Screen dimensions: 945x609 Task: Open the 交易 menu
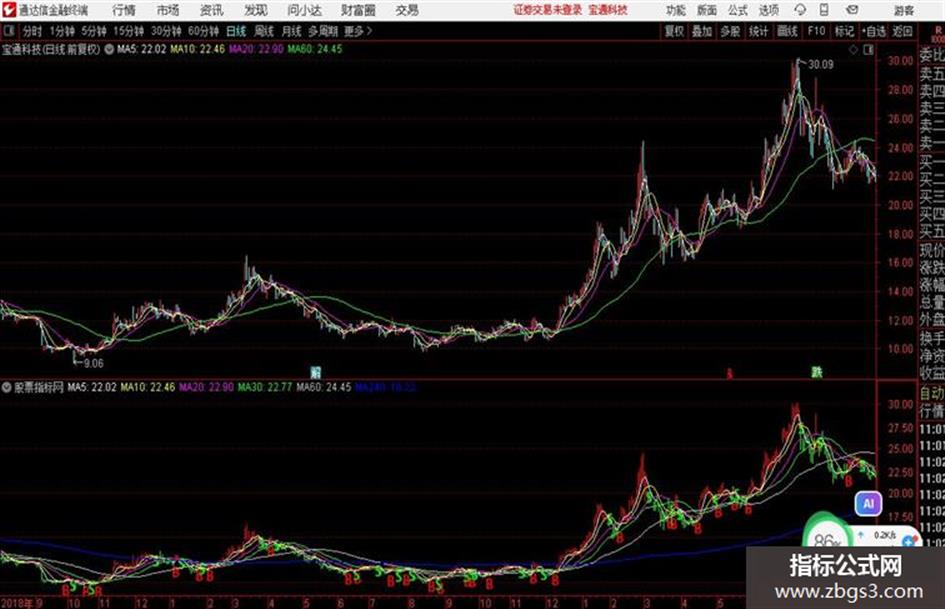407,10
